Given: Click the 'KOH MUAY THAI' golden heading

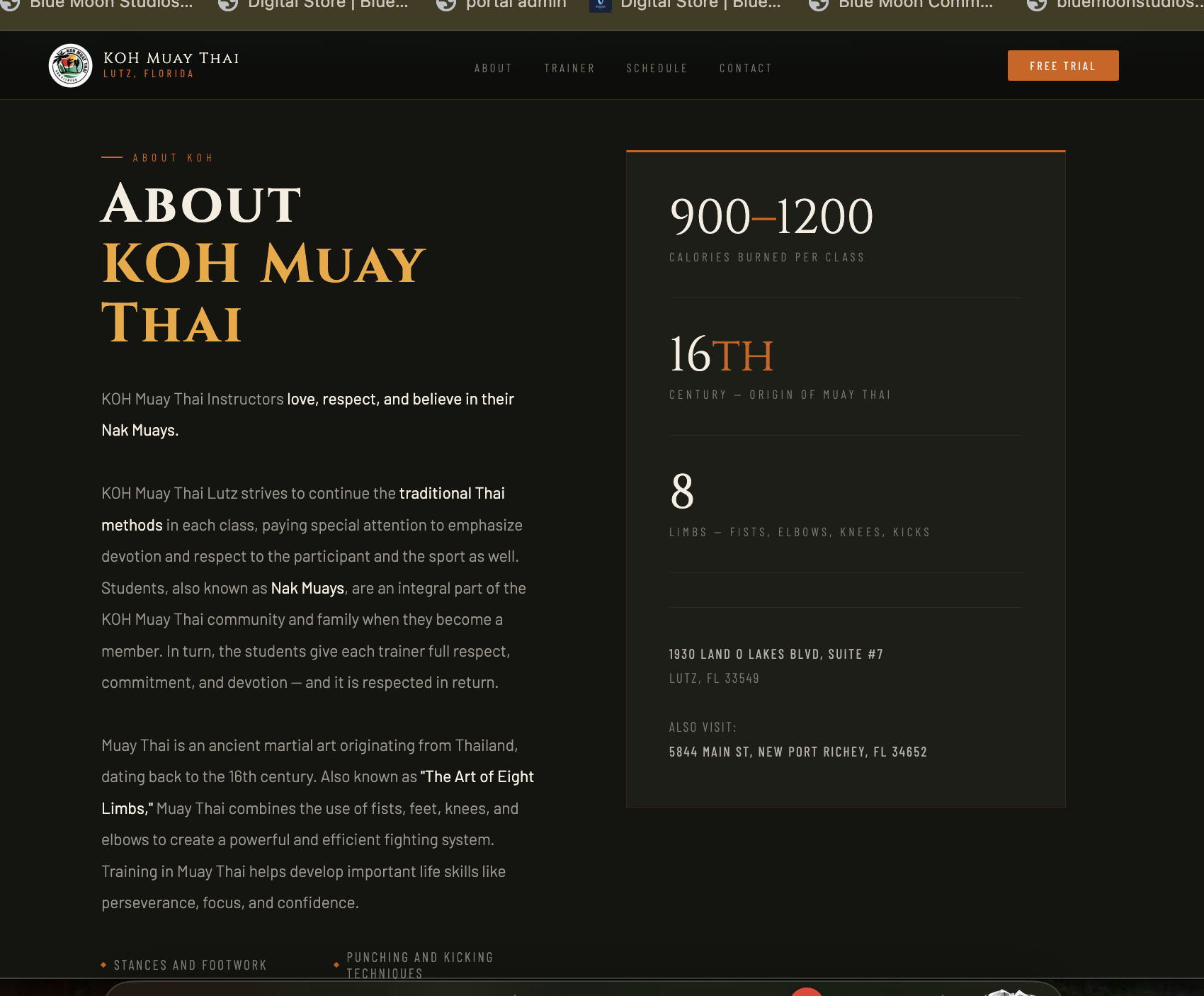Looking at the screenshot, I should (x=263, y=293).
